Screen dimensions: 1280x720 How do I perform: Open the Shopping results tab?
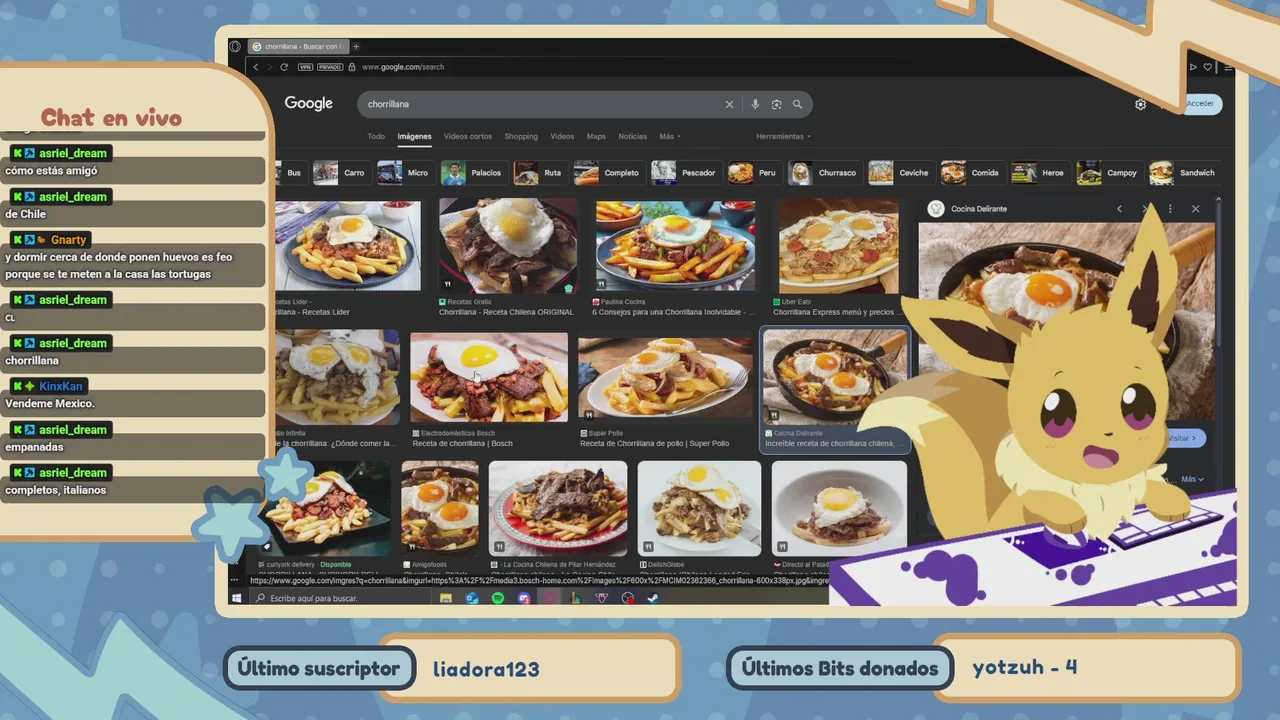point(521,136)
